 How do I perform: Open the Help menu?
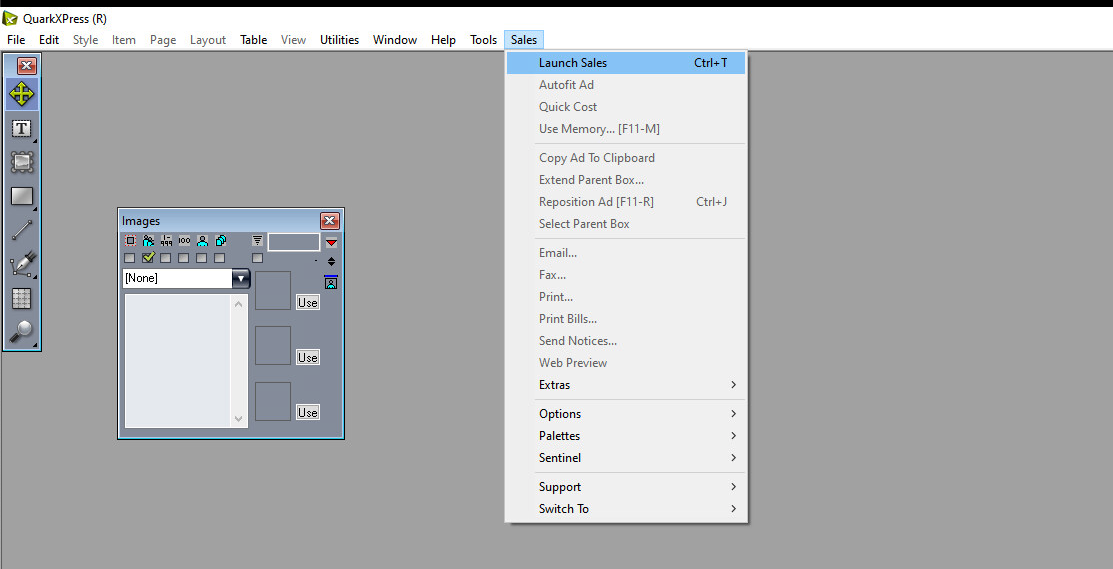click(x=443, y=40)
